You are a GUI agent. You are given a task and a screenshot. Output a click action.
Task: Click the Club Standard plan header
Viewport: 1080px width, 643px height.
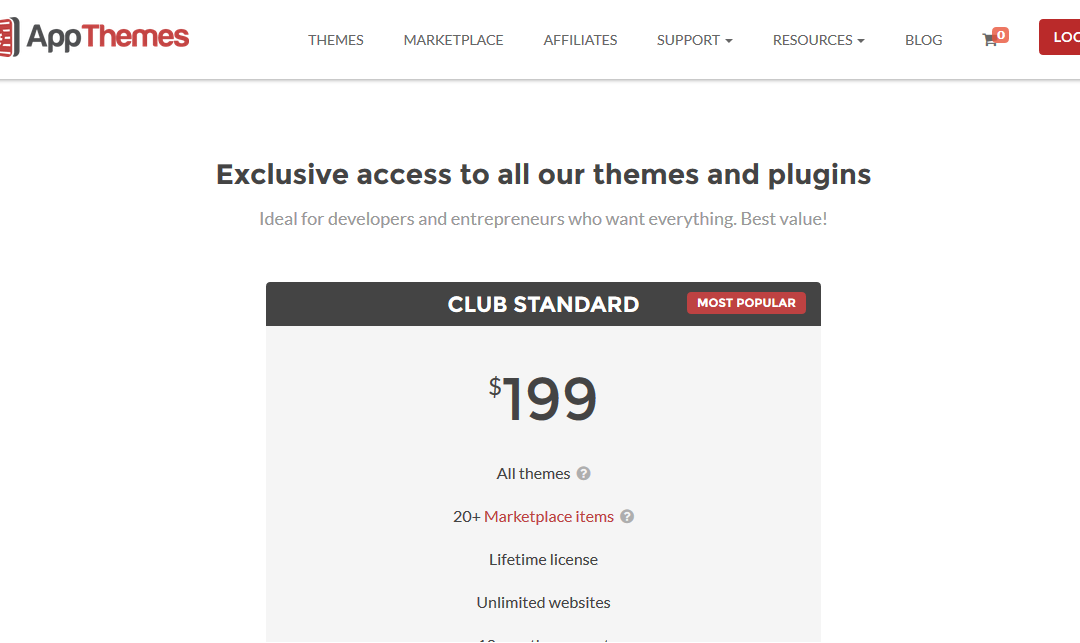(x=543, y=304)
